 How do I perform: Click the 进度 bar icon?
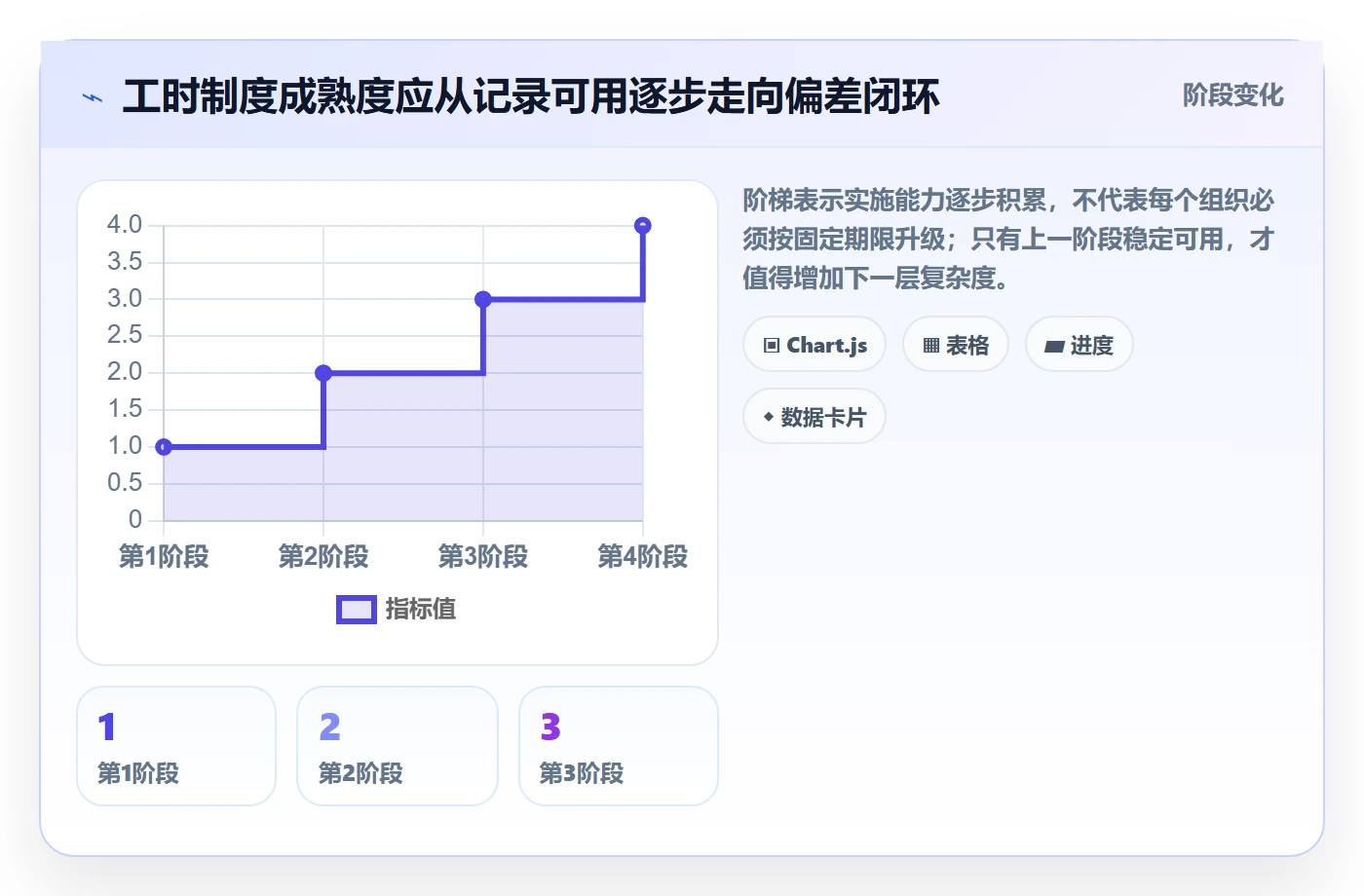[1054, 346]
